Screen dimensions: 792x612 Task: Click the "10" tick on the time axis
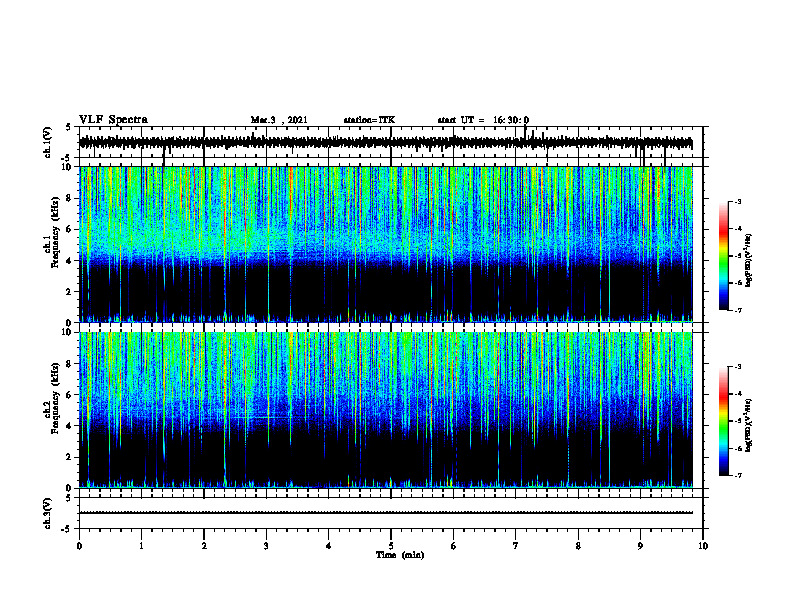tap(703, 546)
